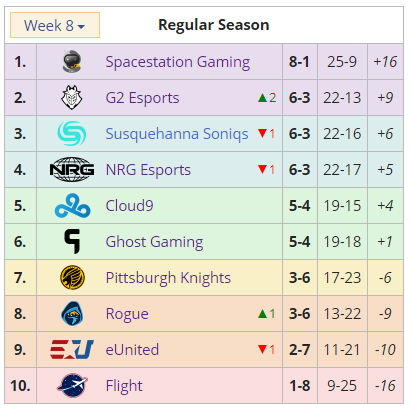411x409 pixels.
Task: Click the eUnited EU logo
Action: (72, 350)
